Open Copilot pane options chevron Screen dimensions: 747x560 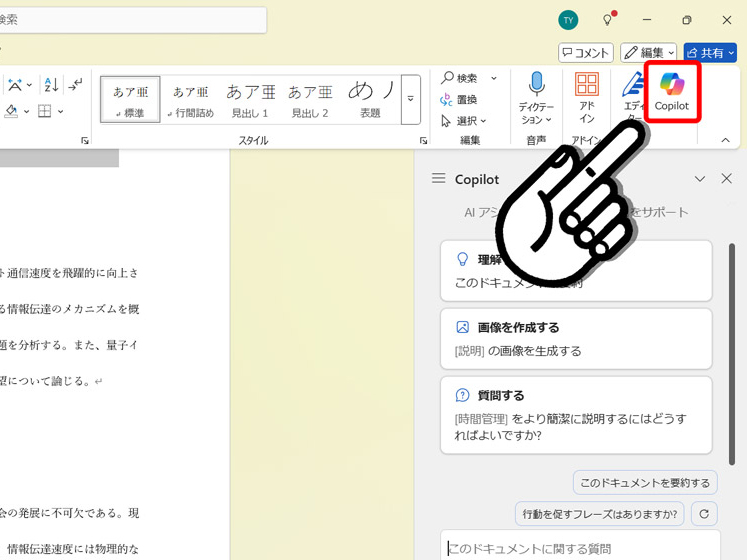699,179
